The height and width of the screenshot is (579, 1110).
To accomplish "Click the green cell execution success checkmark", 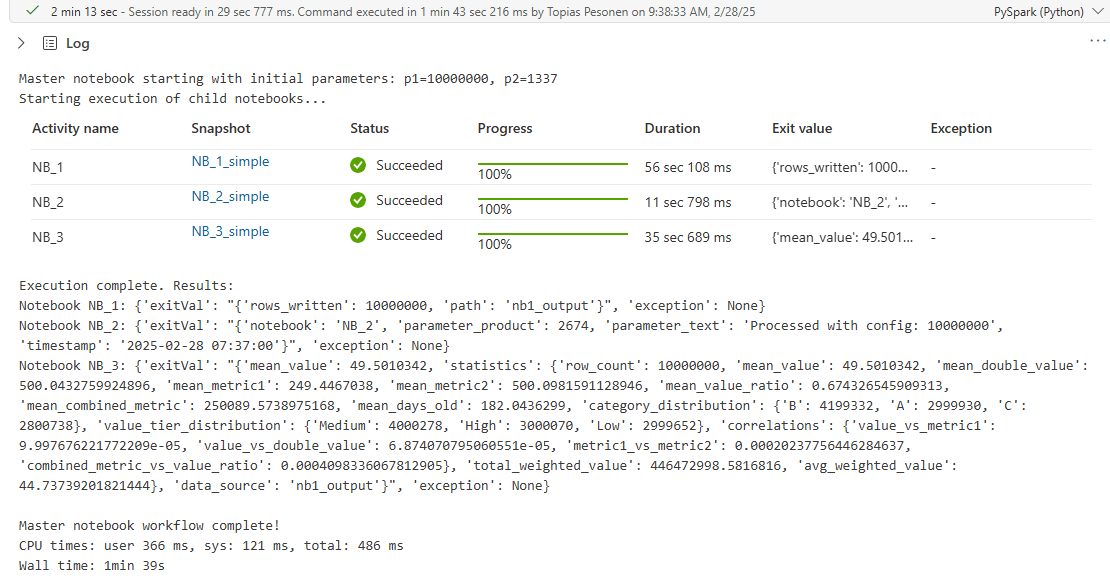I will pos(34,11).
